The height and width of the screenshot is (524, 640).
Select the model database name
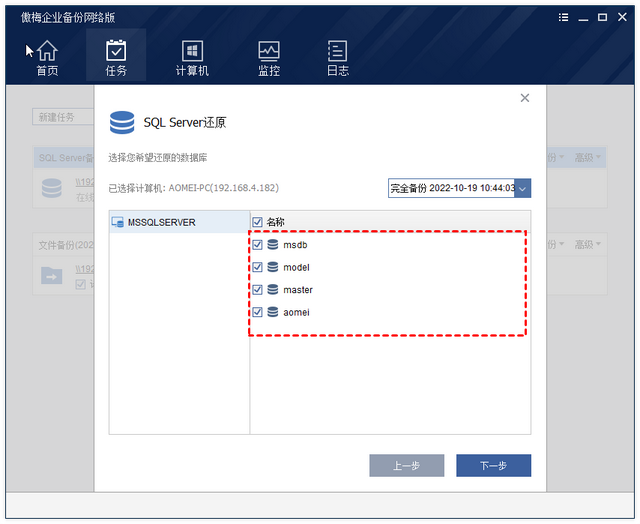click(296, 267)
